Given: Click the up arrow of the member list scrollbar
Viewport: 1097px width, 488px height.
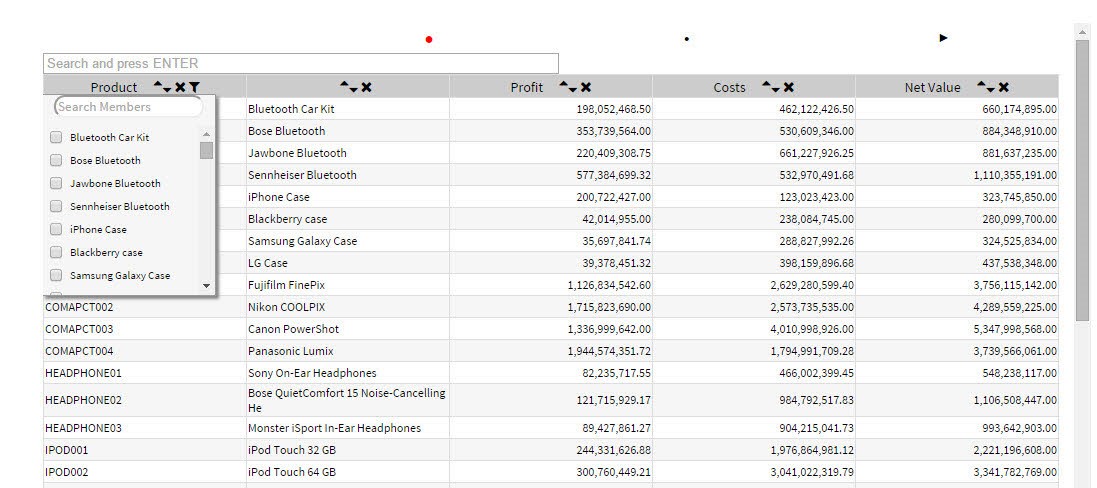Looking at the screenshot, I should tap(207, 134).
